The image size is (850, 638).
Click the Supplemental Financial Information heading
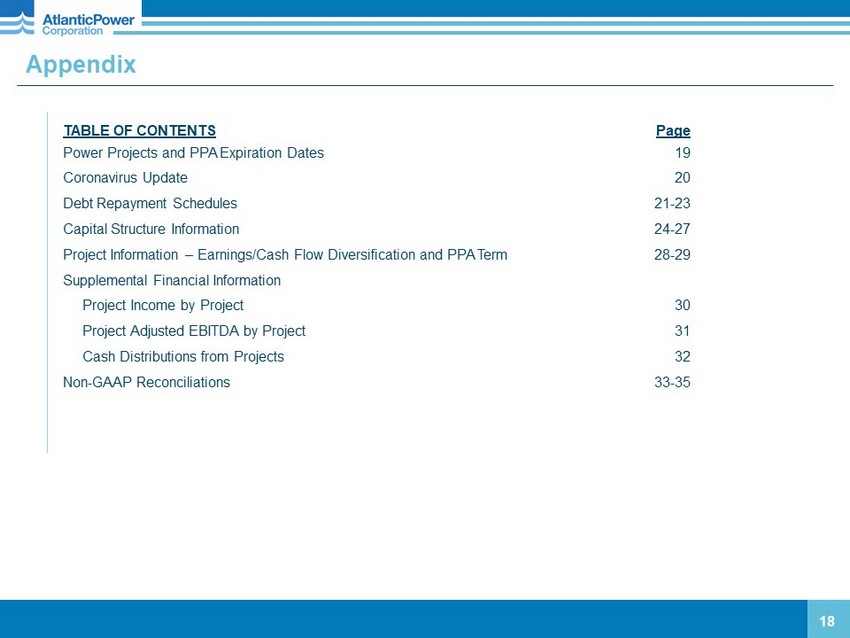point(172,281)
